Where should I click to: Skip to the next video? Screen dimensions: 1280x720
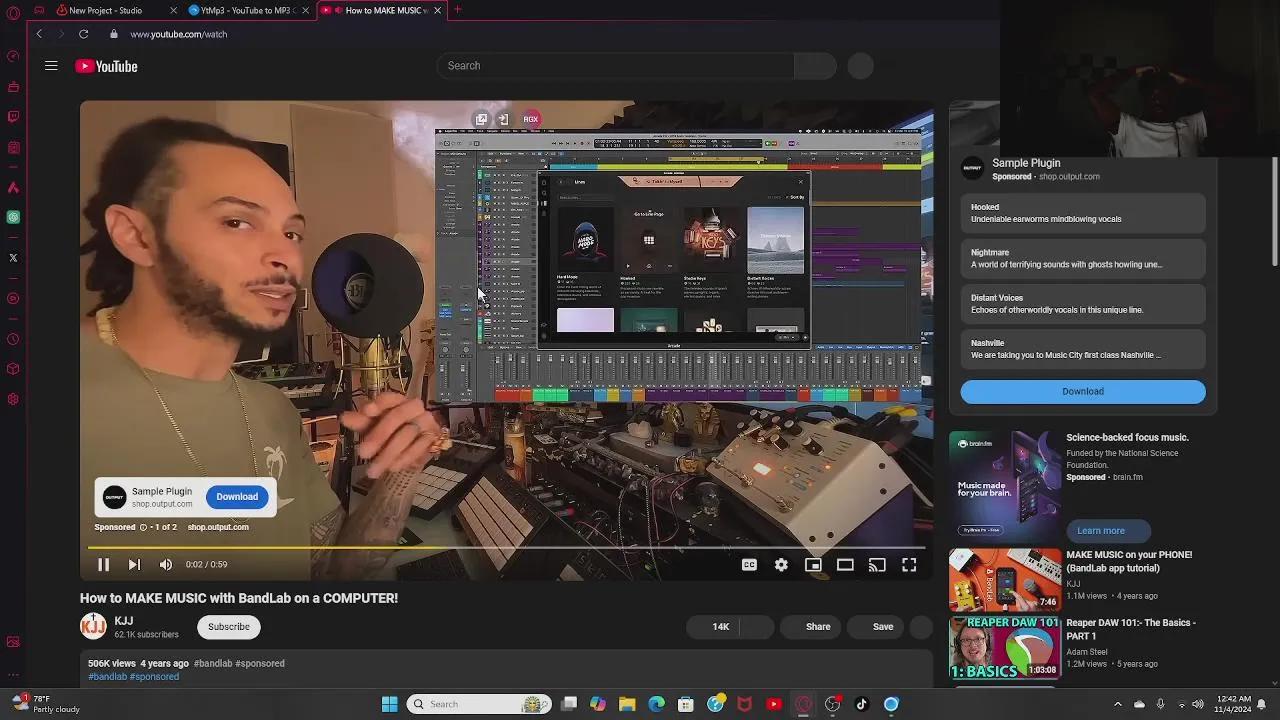pyautogui.click(x=134, y=565)
